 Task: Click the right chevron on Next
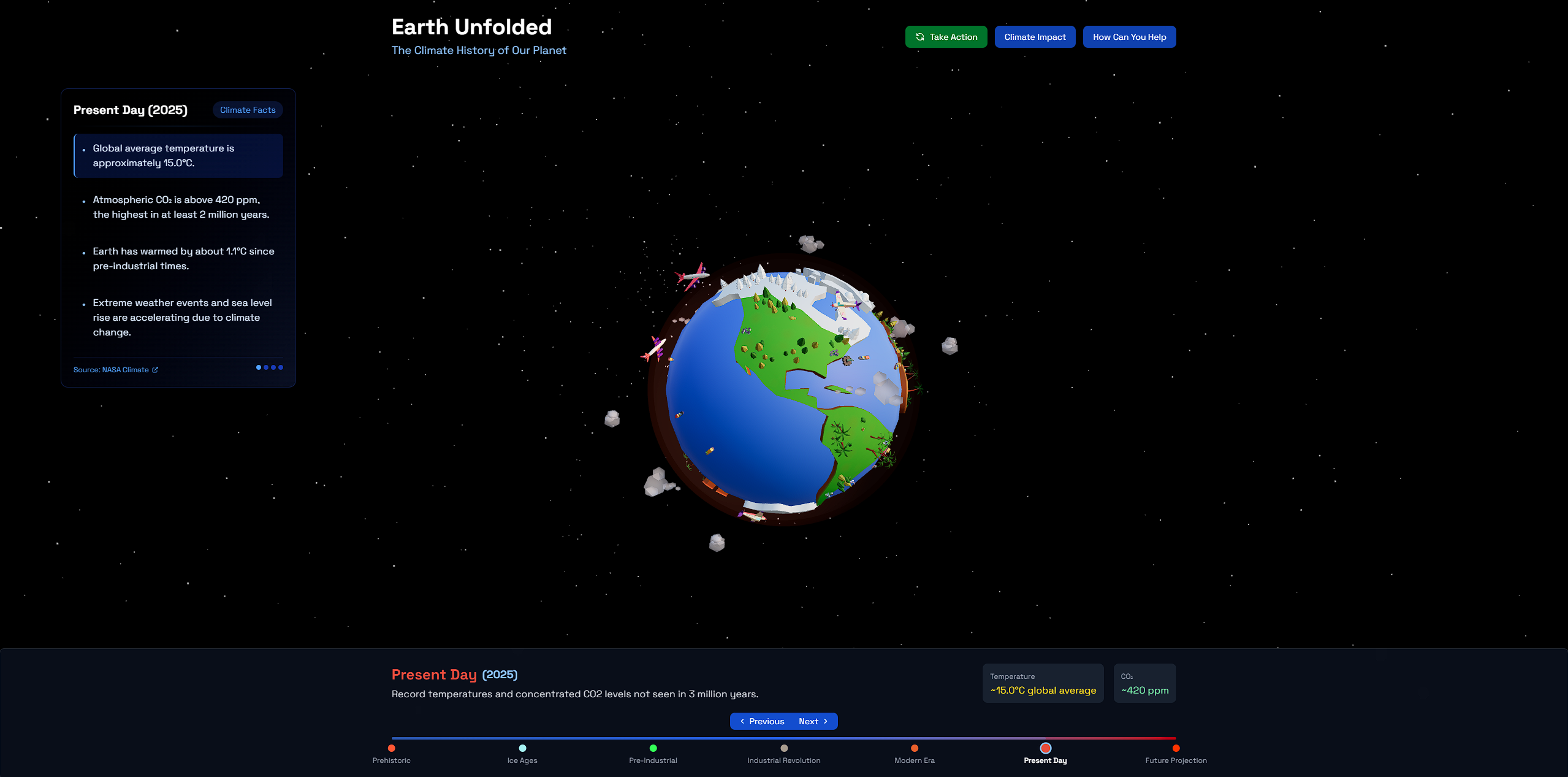coord(826,721)
